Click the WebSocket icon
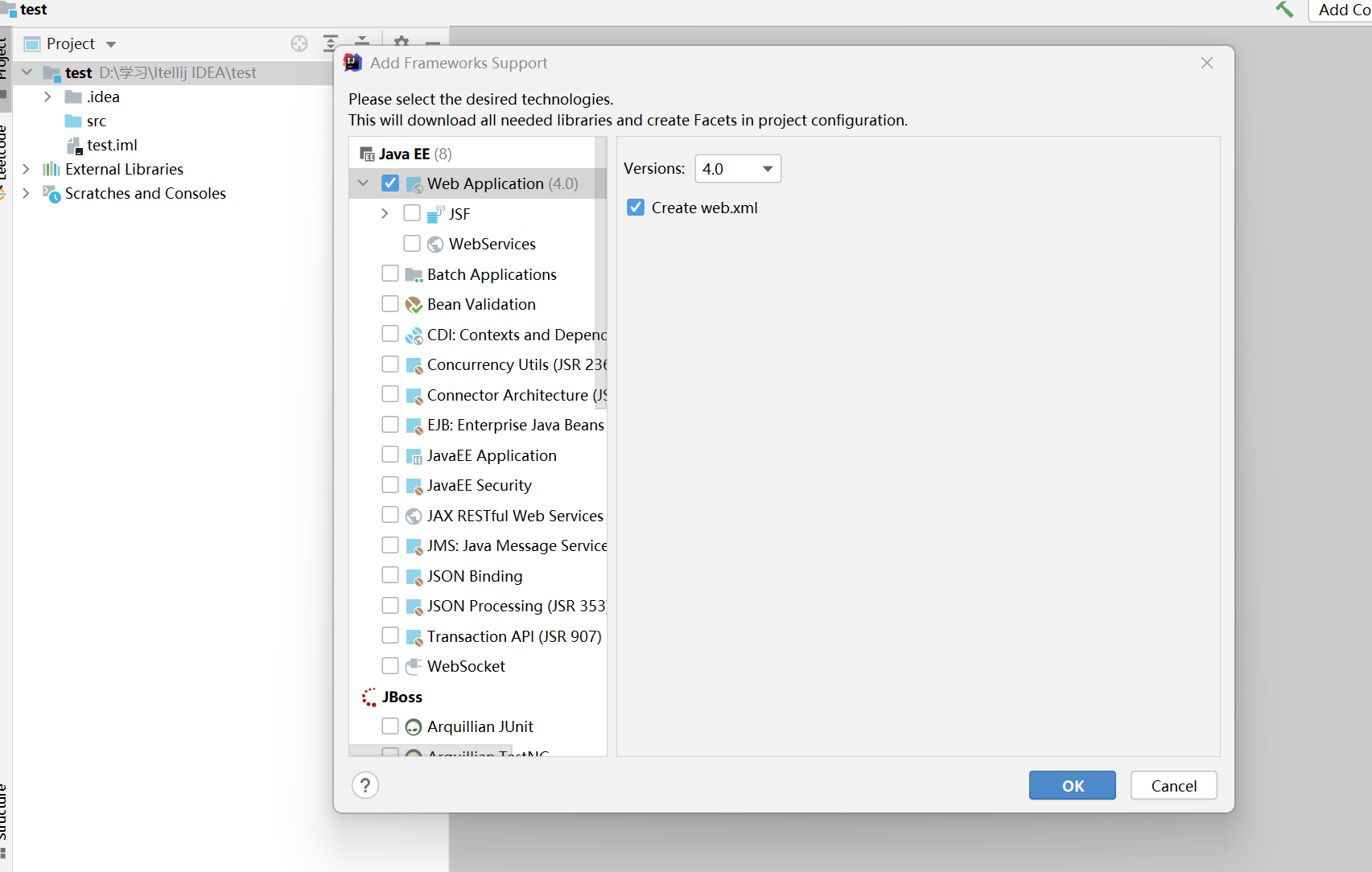Viewport: 1372px width, 872px height. point(414,666)
